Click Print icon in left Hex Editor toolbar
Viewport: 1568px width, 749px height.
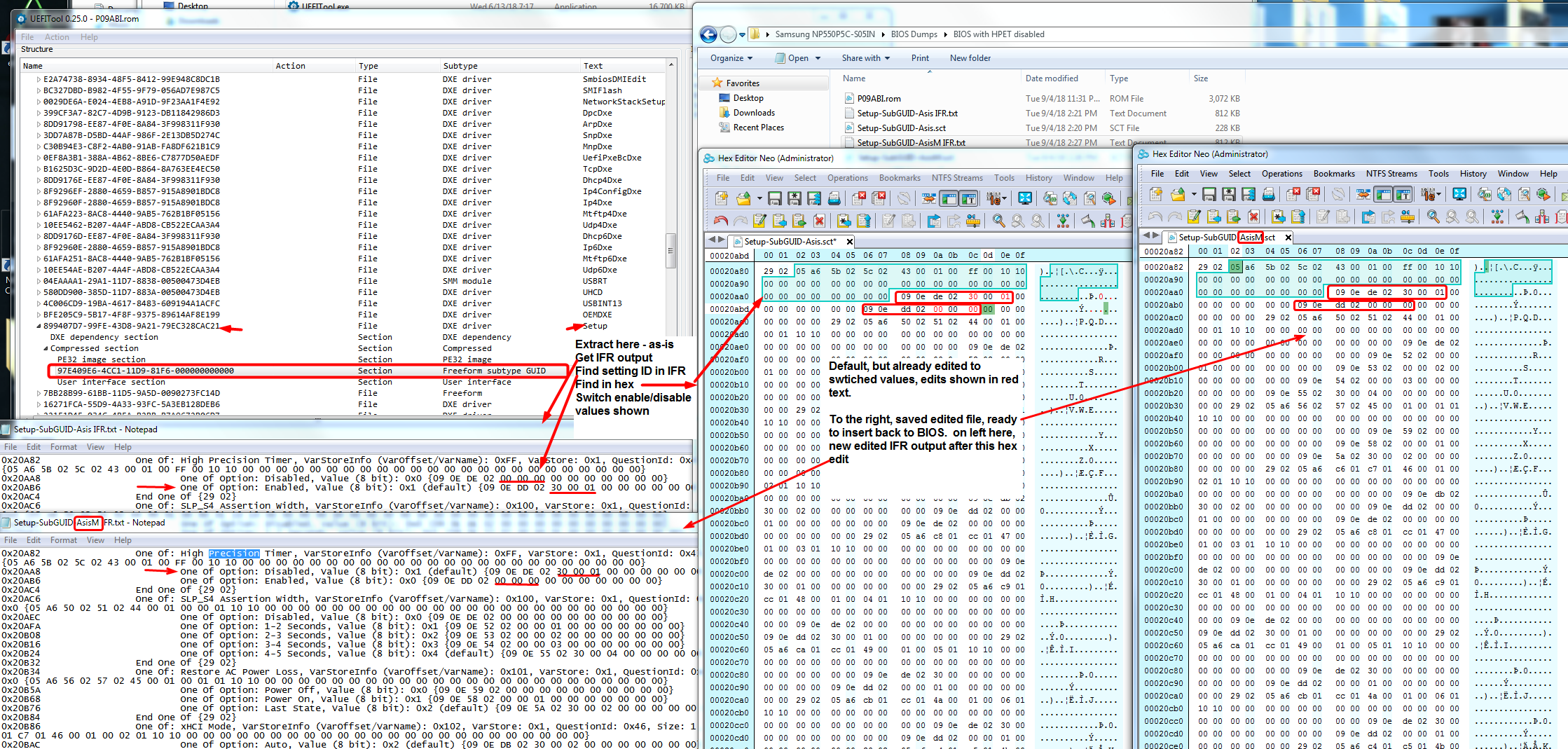click(834, 198)
